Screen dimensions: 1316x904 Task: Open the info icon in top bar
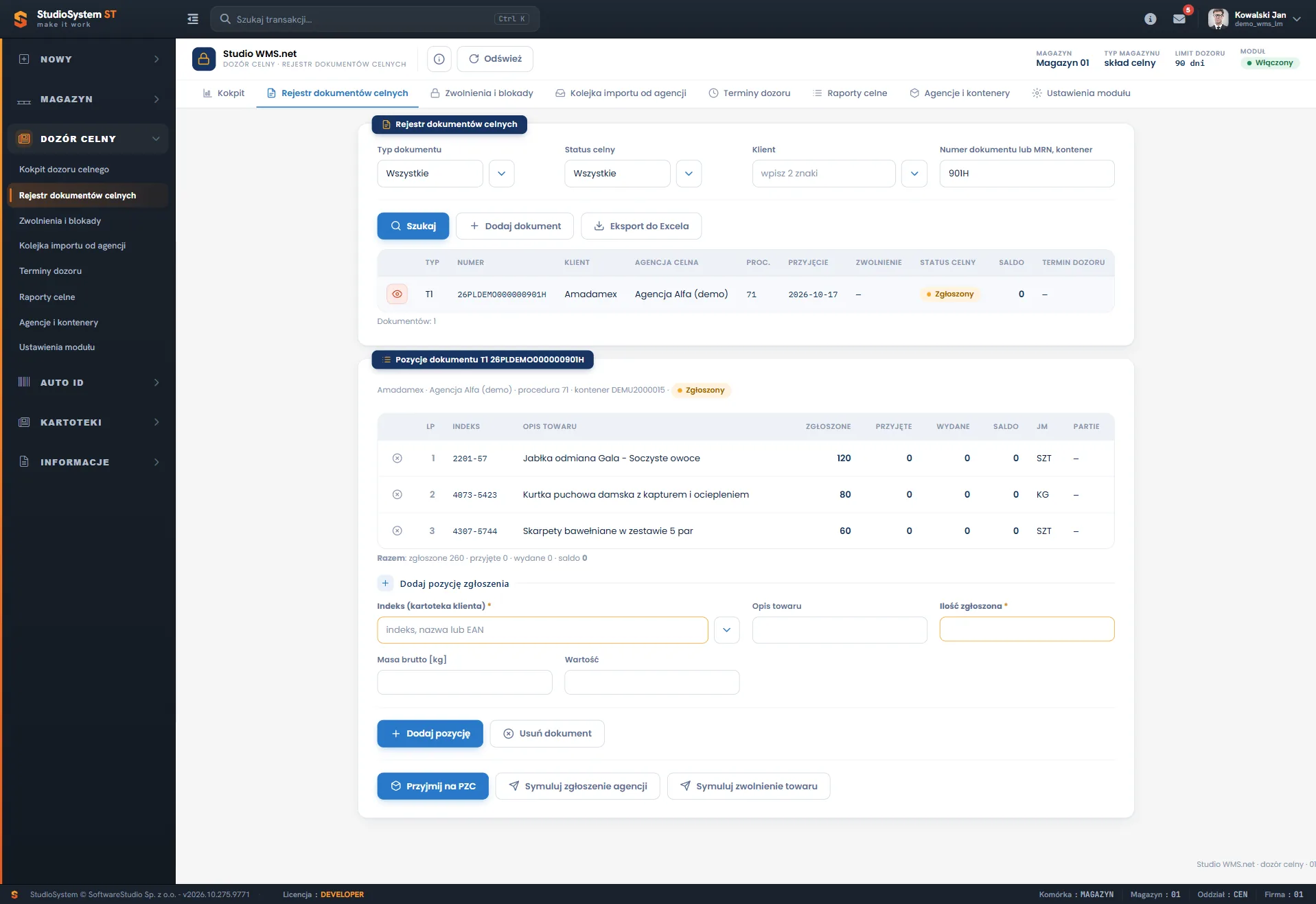[x=1151, y=19]
